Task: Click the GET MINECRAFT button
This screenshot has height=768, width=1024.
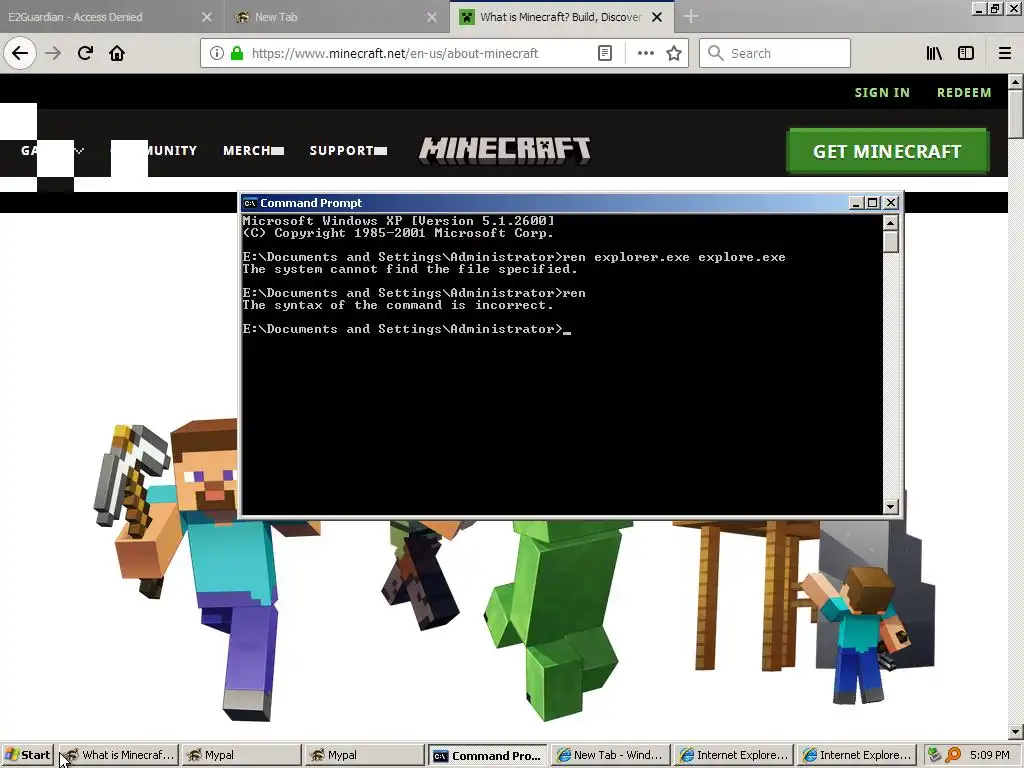Action: [x=888, y=151]
